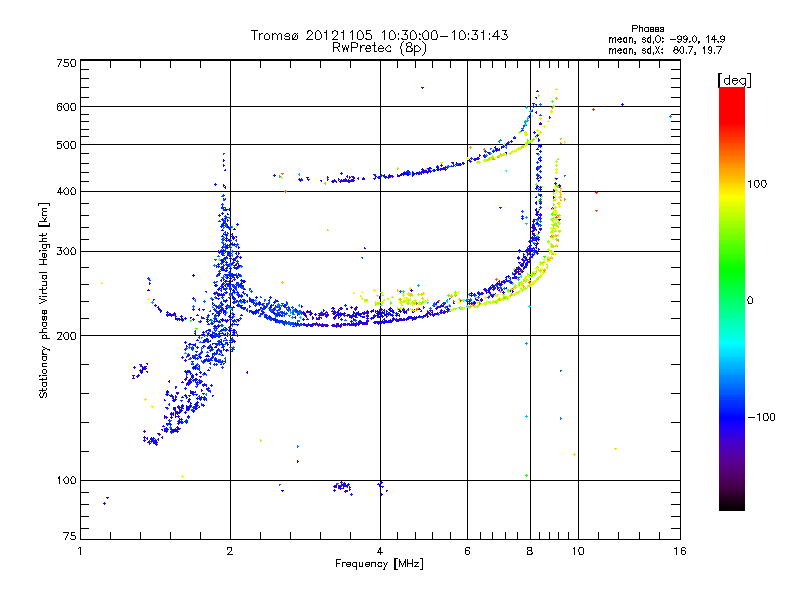Click the x-axis label 'Frequency [MHz]'
The height and width of the screenshot is (600, 800).
pyautogui.click(x=379, y=564)
